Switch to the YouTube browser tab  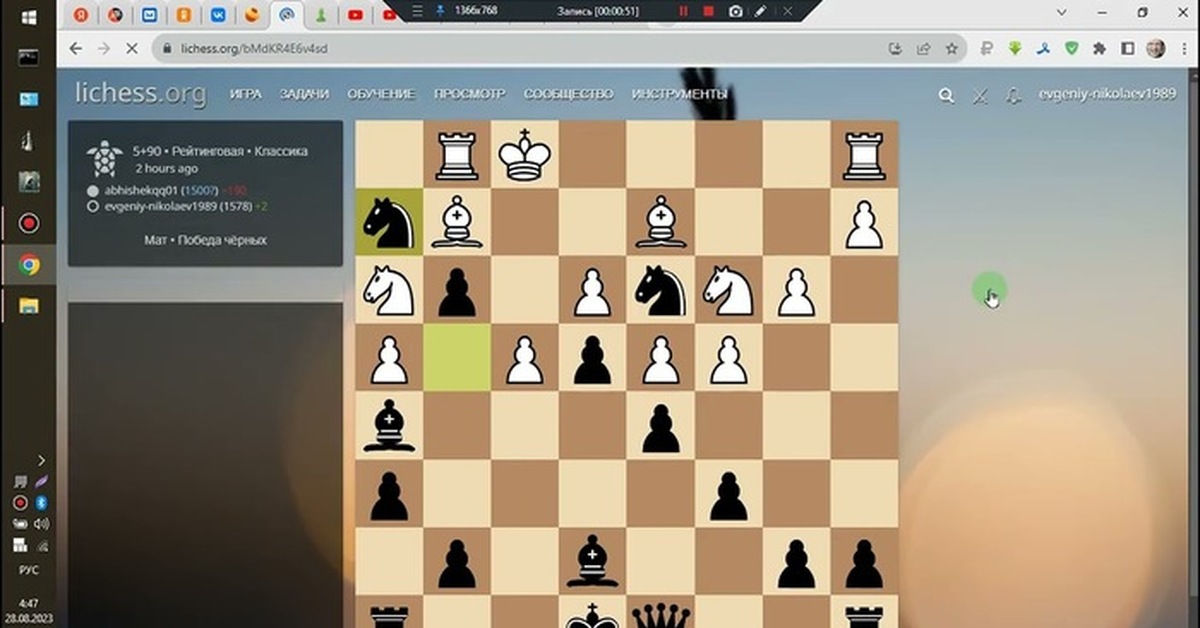355,14
